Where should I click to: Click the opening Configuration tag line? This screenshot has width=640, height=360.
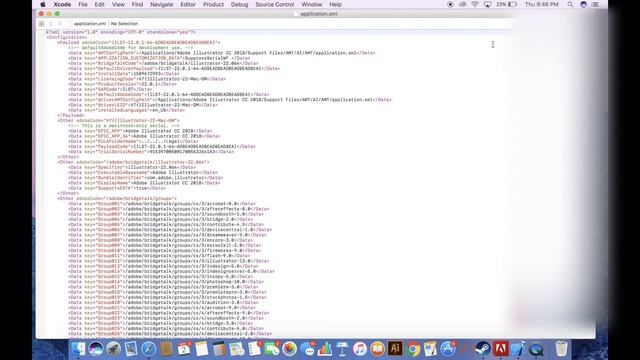67,37
